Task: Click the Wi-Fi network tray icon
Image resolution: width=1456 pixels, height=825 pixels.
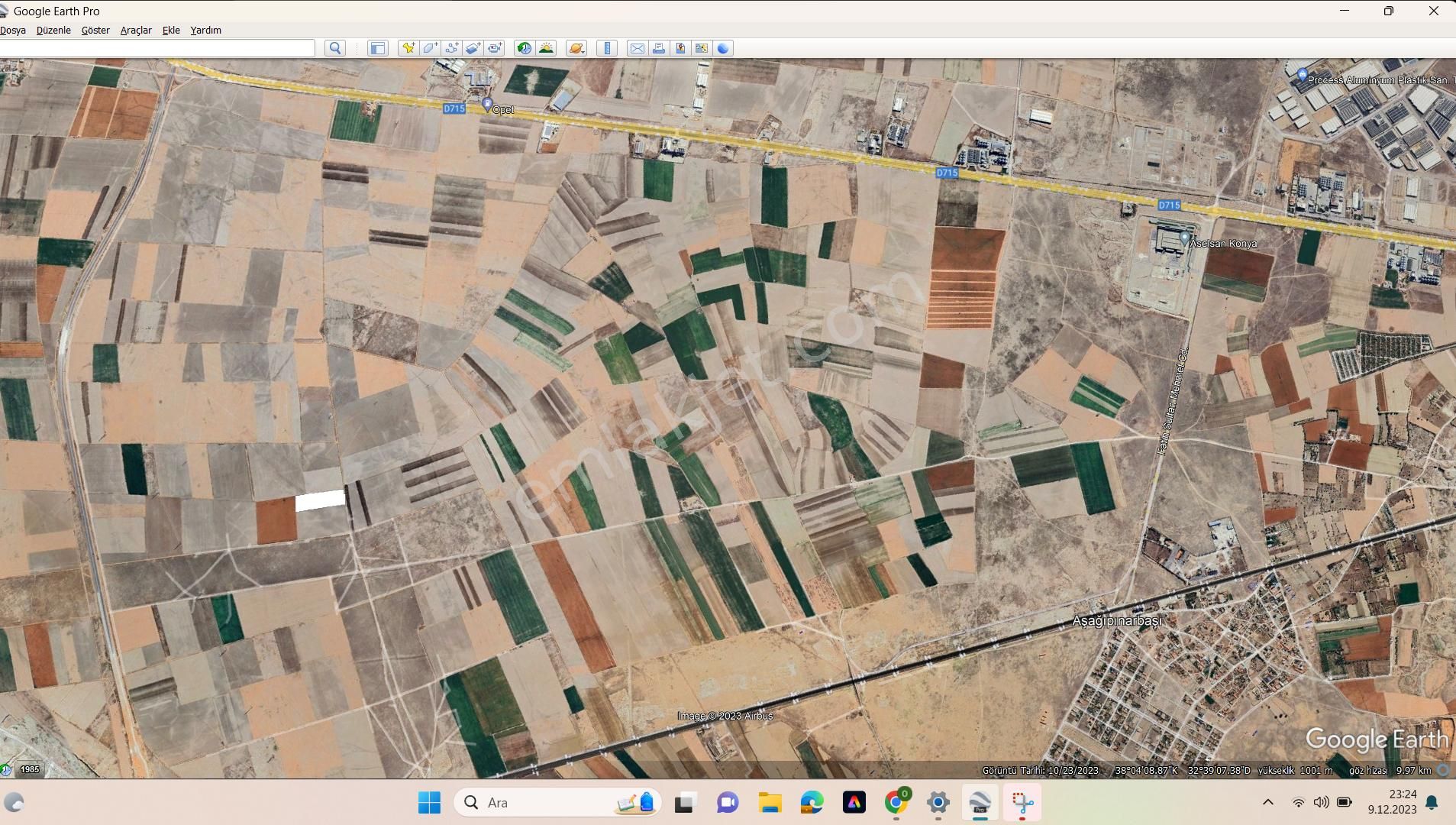Action: pyautogui.click(x=1298, y=802)
